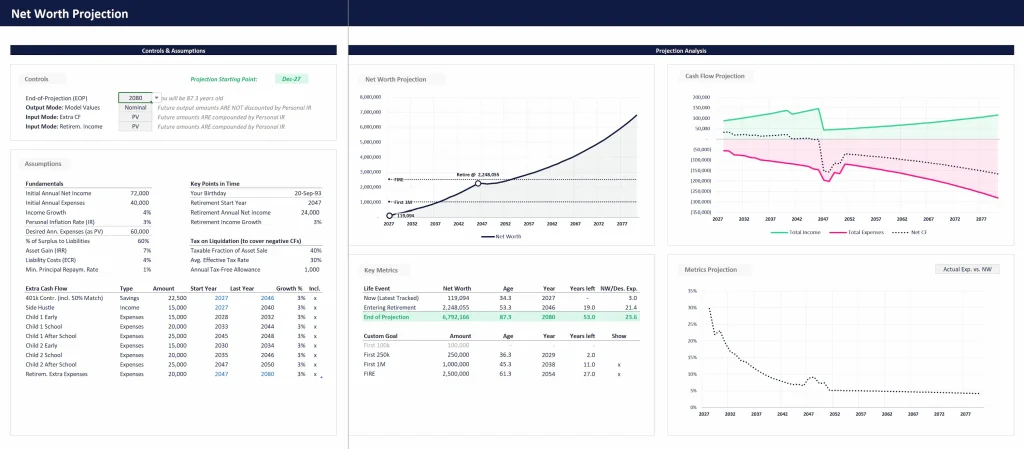Viewport: 1024px width, 449px height.
Task: Click the Dec-27 projection starting point cell
Action: pyautogui.click(x=291, y=78)
